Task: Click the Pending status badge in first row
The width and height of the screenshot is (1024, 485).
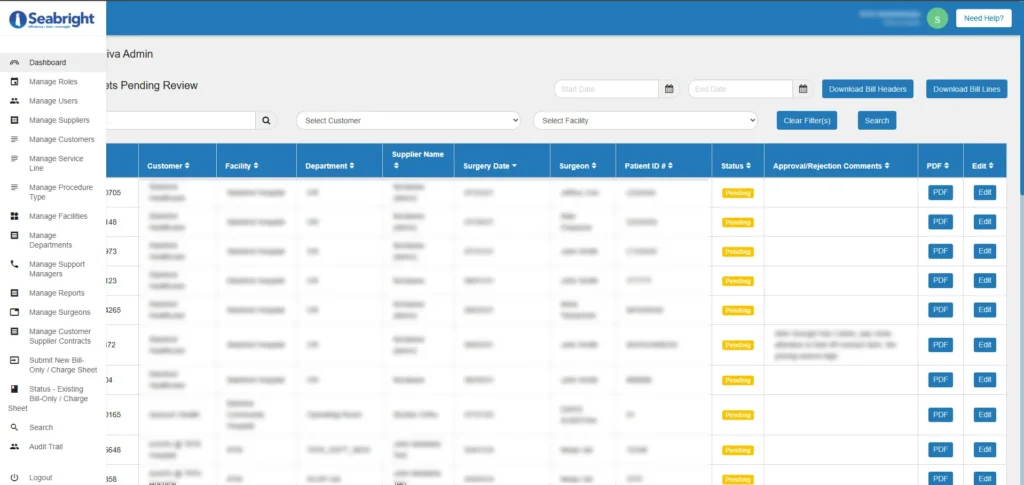Action: click(x=738, y=193)
